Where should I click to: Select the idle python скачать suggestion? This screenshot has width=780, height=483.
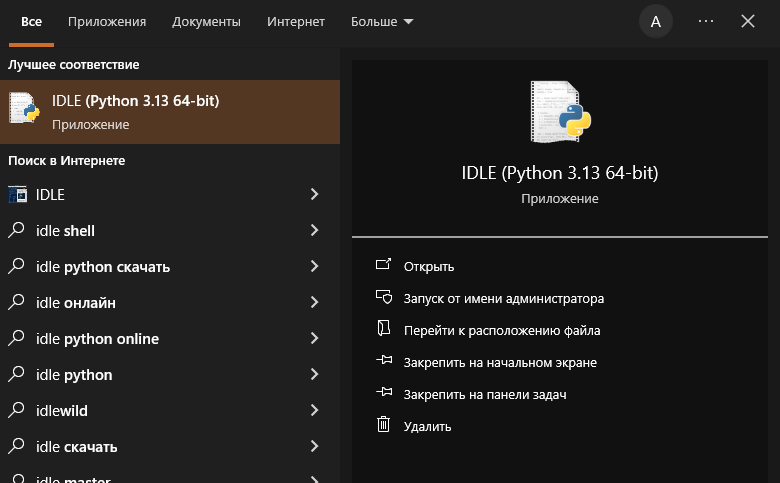point(103,267)
